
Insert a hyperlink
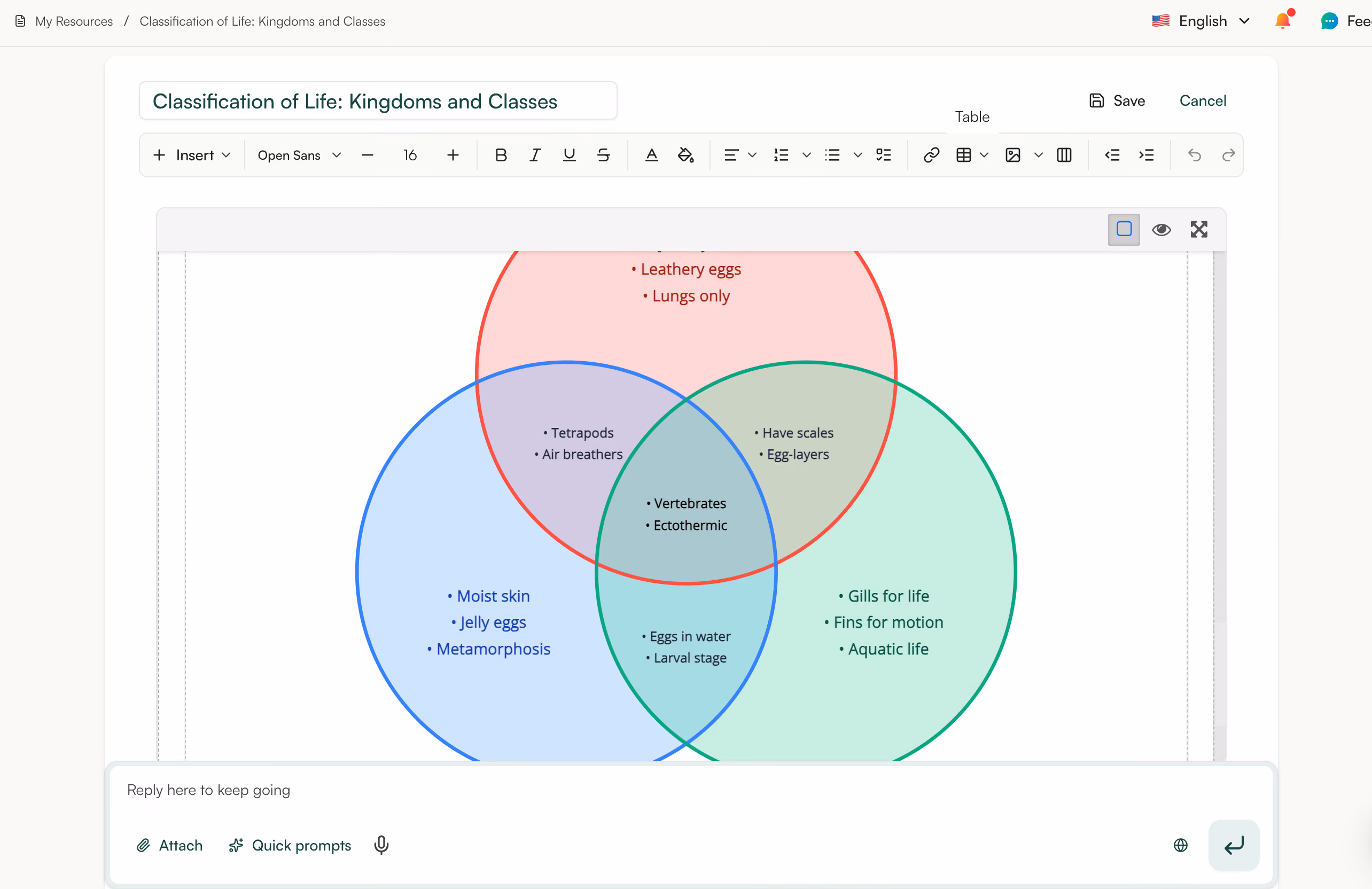932,155
